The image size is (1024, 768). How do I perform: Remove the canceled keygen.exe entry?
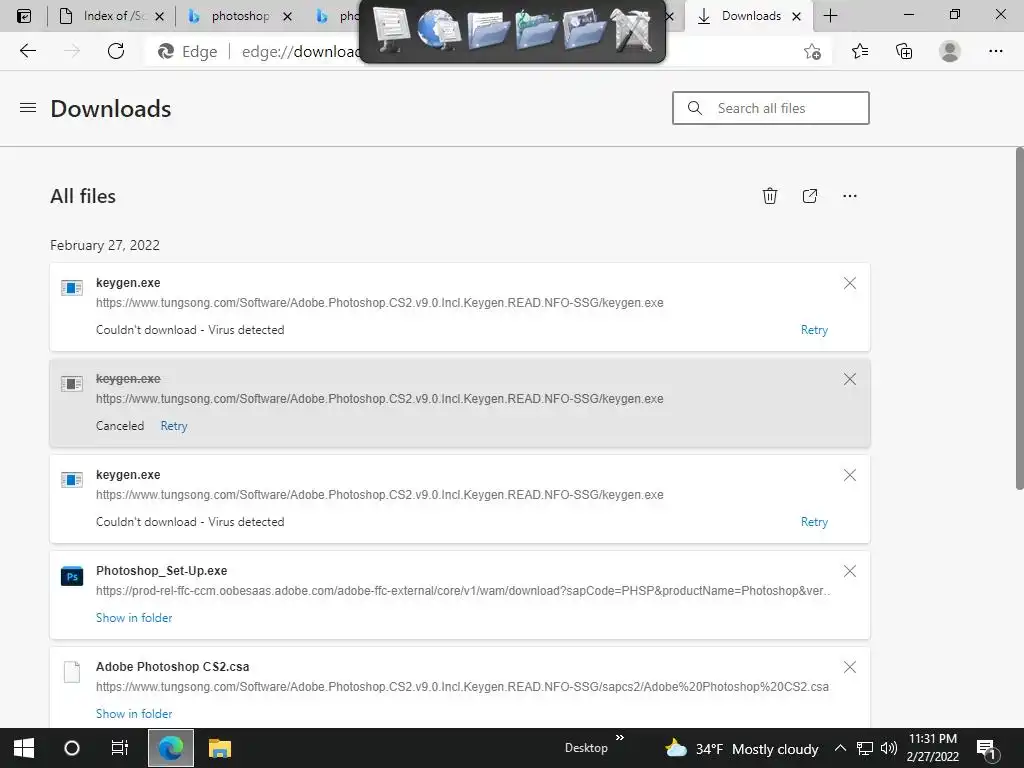[x=850, y=379]
